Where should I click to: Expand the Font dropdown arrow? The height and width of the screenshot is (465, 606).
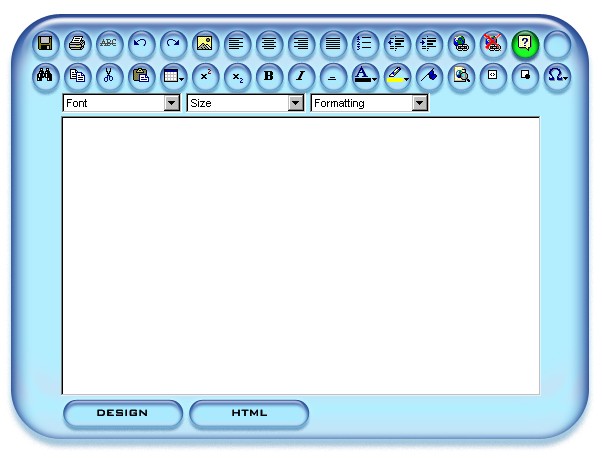coord(172,103)
